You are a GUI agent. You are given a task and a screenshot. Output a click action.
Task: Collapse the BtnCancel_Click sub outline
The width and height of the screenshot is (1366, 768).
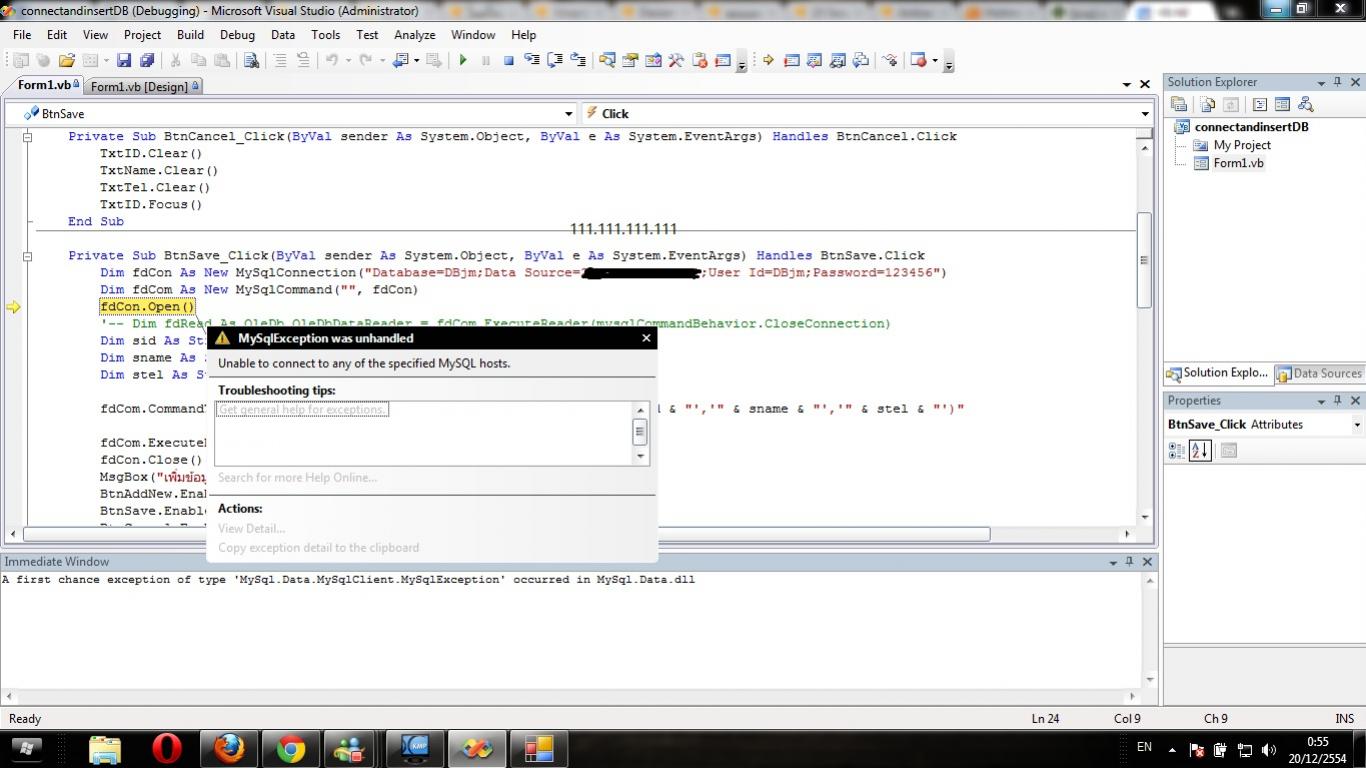(28, 136)
